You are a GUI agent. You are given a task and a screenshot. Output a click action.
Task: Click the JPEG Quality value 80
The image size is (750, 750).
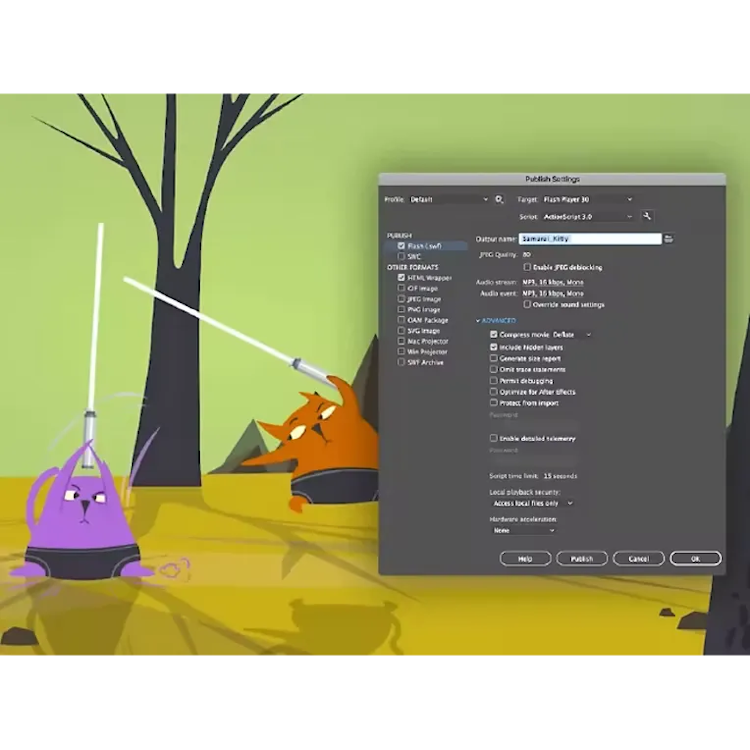[x=527, y=254]
